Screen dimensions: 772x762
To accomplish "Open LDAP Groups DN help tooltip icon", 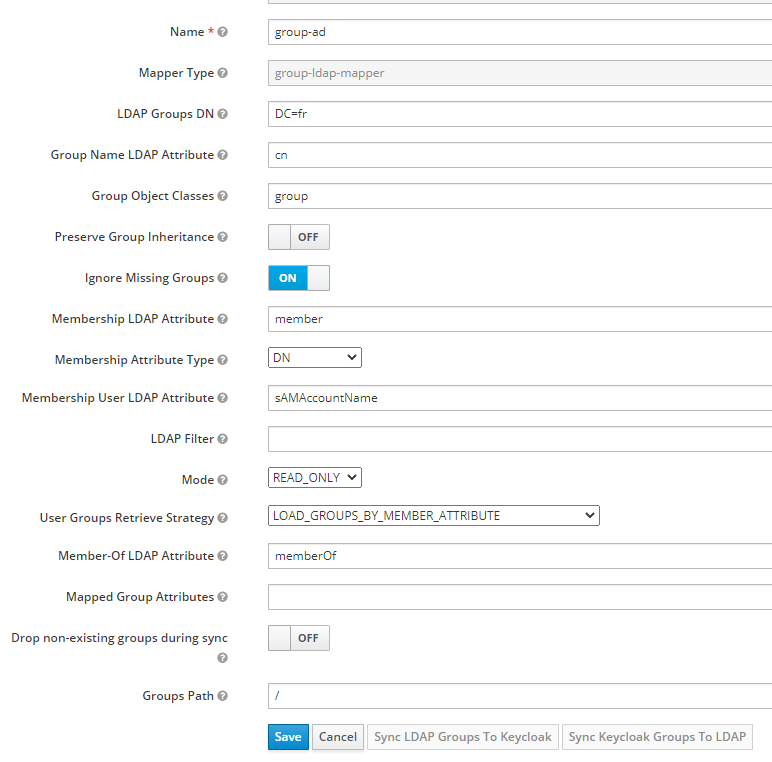I will 223,114.
